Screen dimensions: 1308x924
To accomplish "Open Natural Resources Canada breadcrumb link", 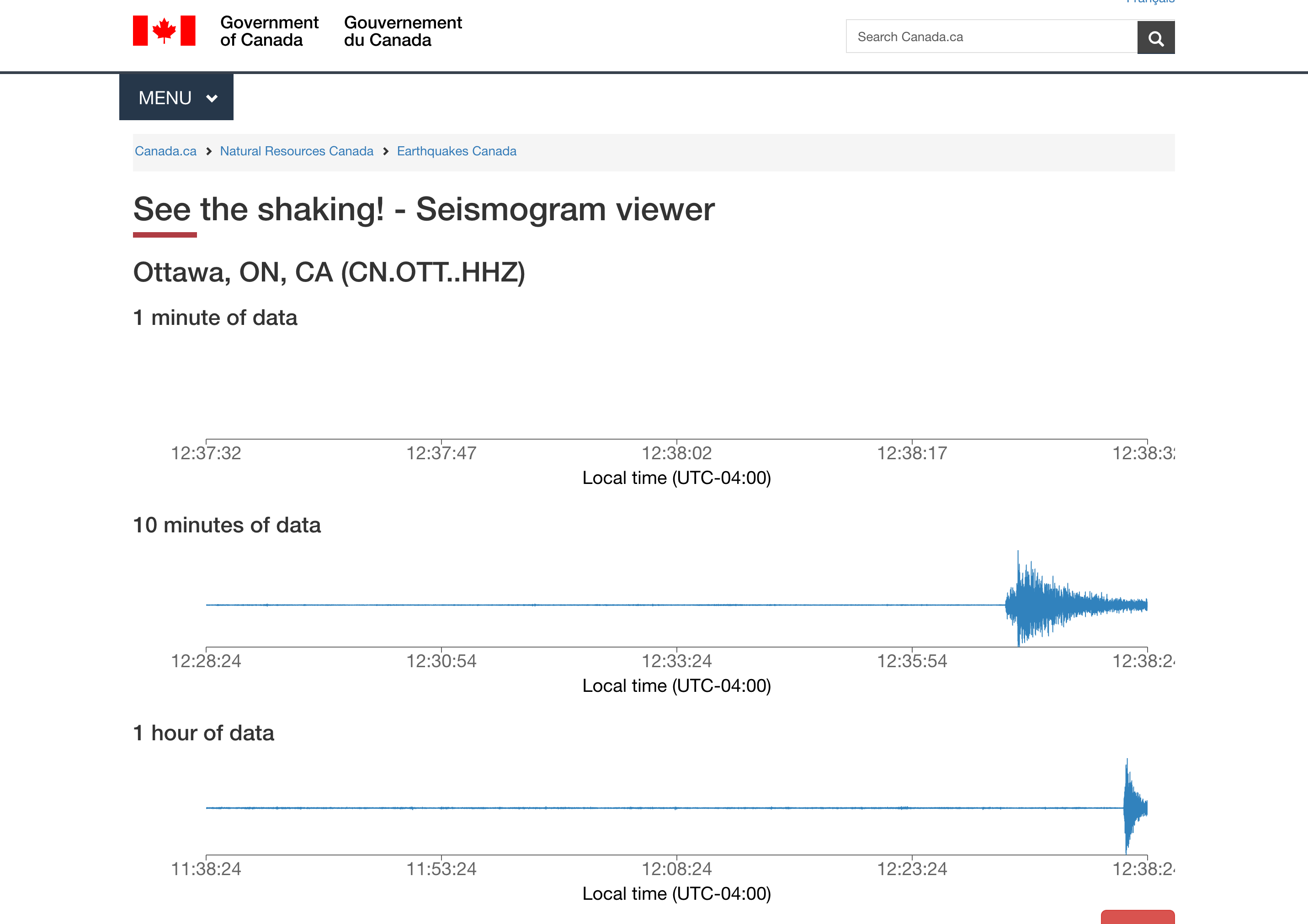I will 296,151.
